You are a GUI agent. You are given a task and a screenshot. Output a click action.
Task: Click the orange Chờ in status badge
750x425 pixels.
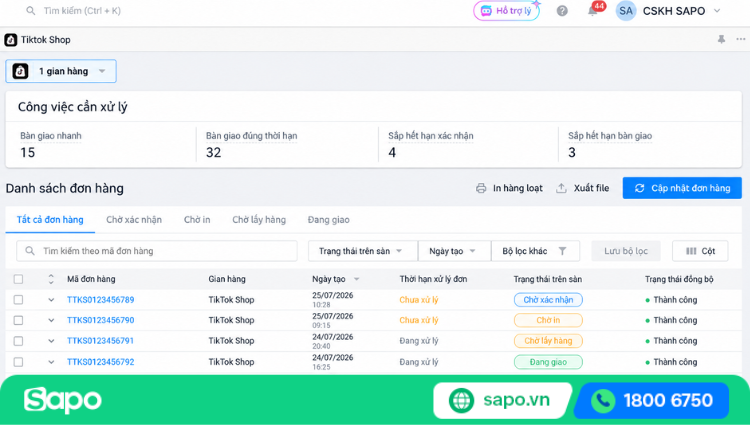[548, 320]
